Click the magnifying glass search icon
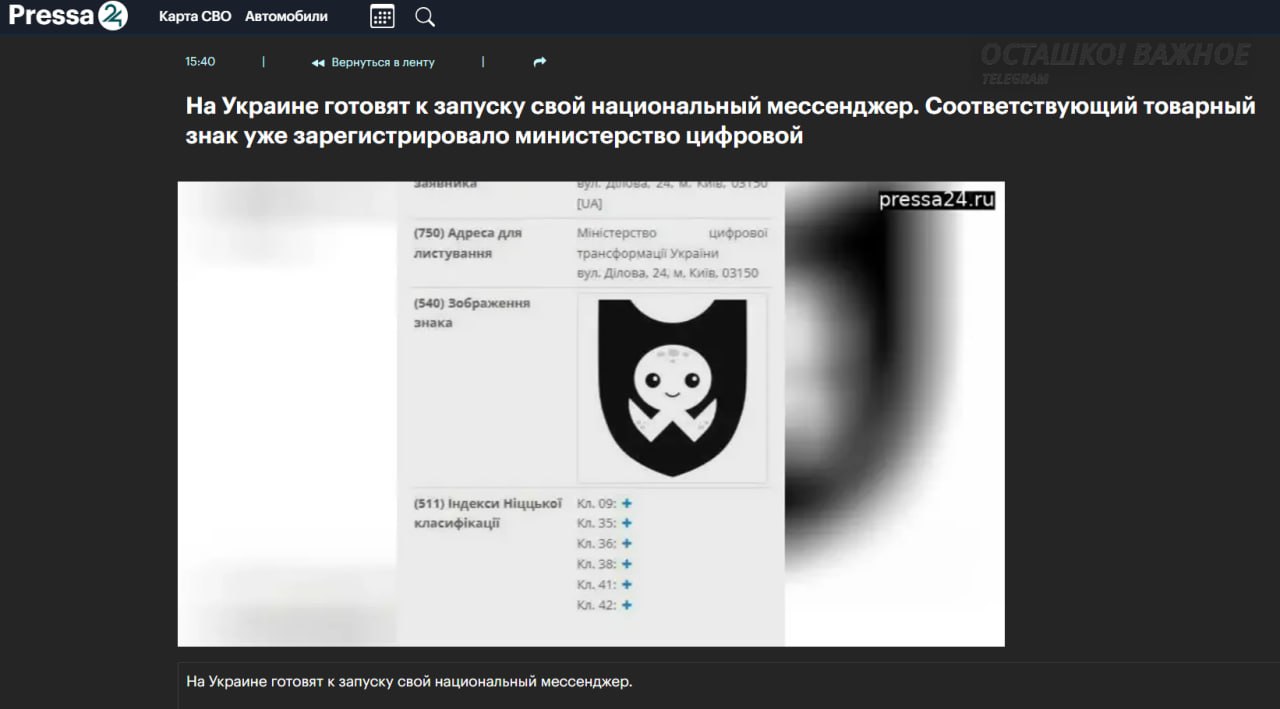The width and height of the screenshot is (1280, 709). [x=425, y=16]
